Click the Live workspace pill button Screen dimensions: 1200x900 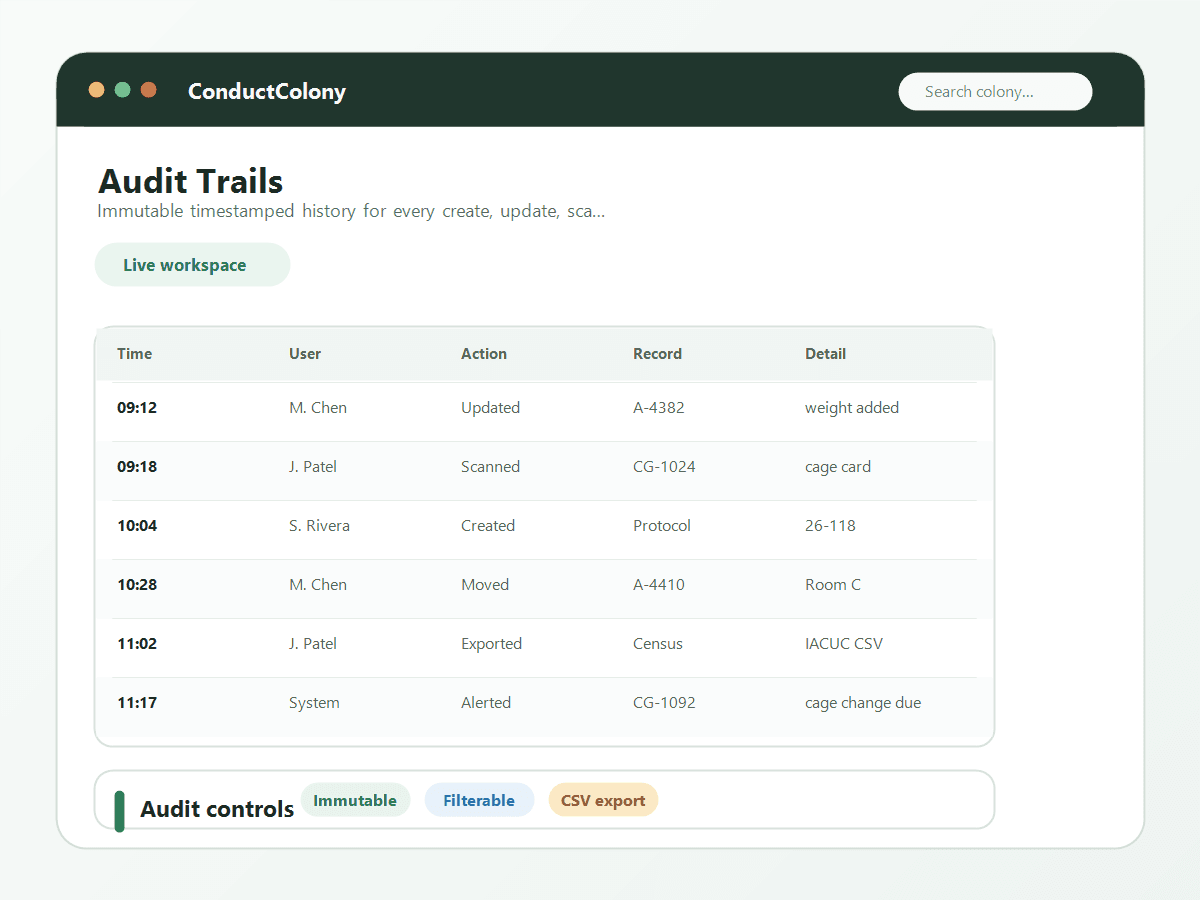[x=192, y=265]
